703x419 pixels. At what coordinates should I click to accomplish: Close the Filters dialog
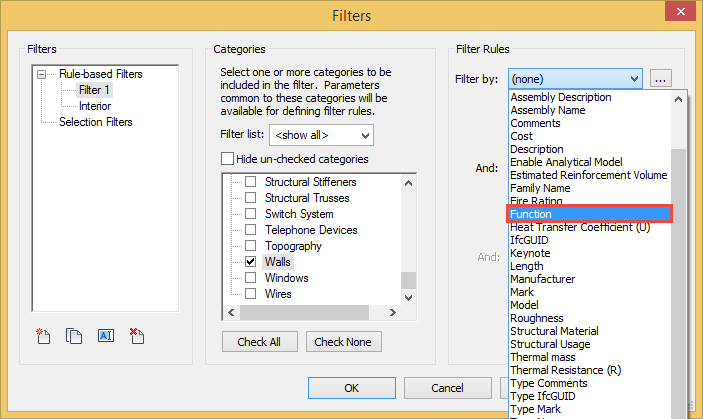(680, 11)
